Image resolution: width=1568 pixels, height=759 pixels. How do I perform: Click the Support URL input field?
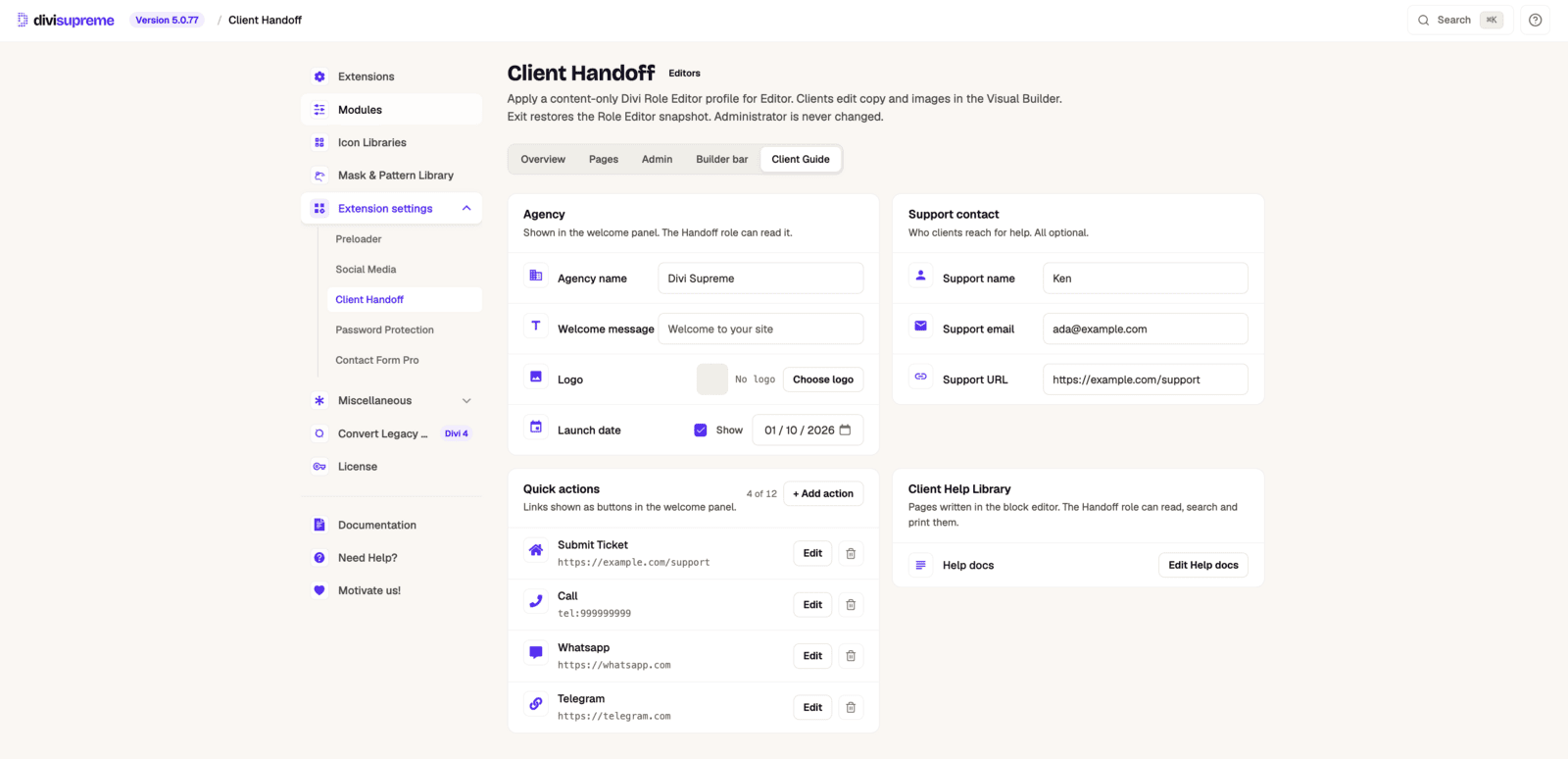(x=1146, y=379)
